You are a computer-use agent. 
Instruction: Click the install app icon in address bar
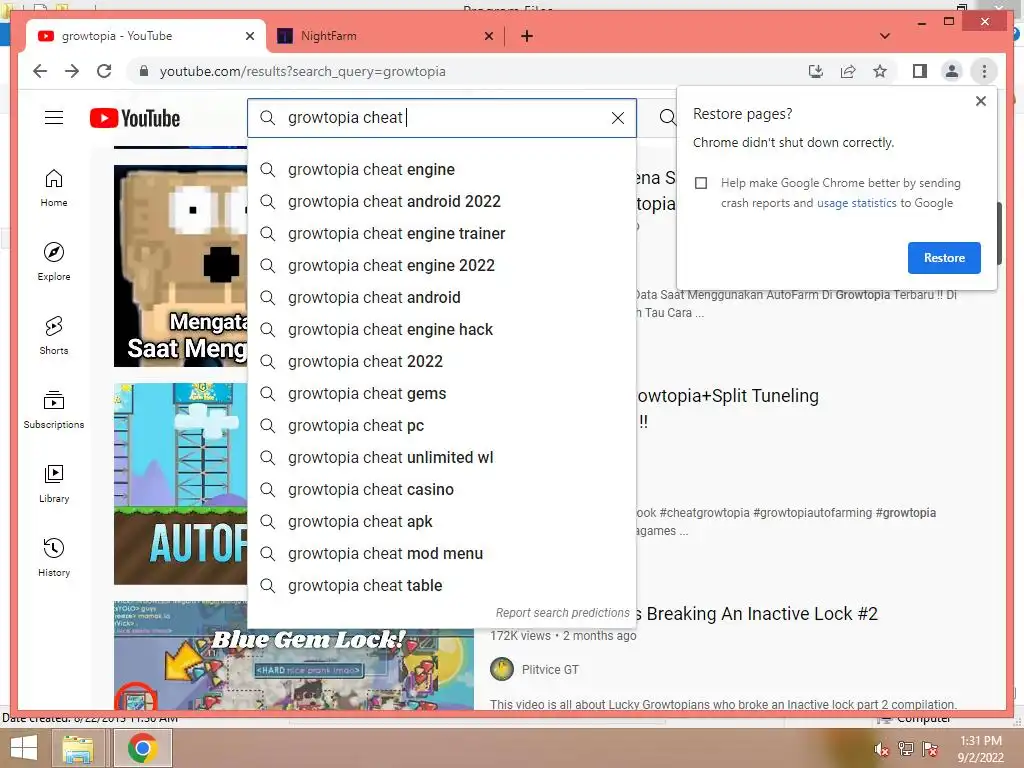[816, 71]
